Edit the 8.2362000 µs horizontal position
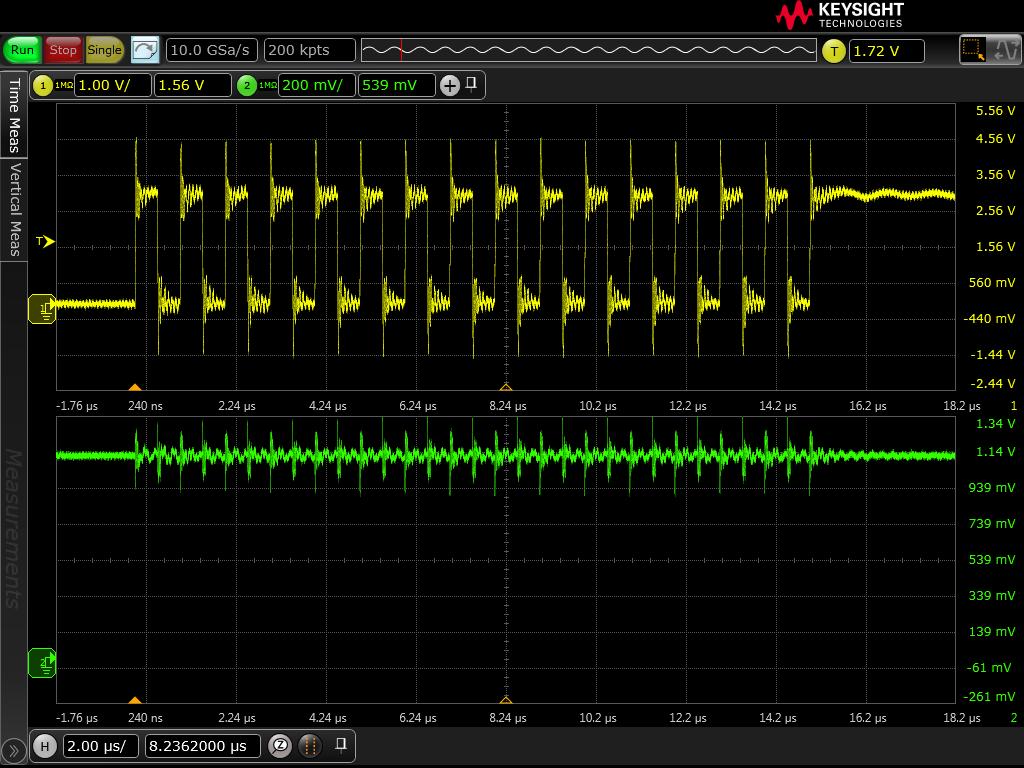The height and width of the screenshot is (768, 1024). (202, 746)
